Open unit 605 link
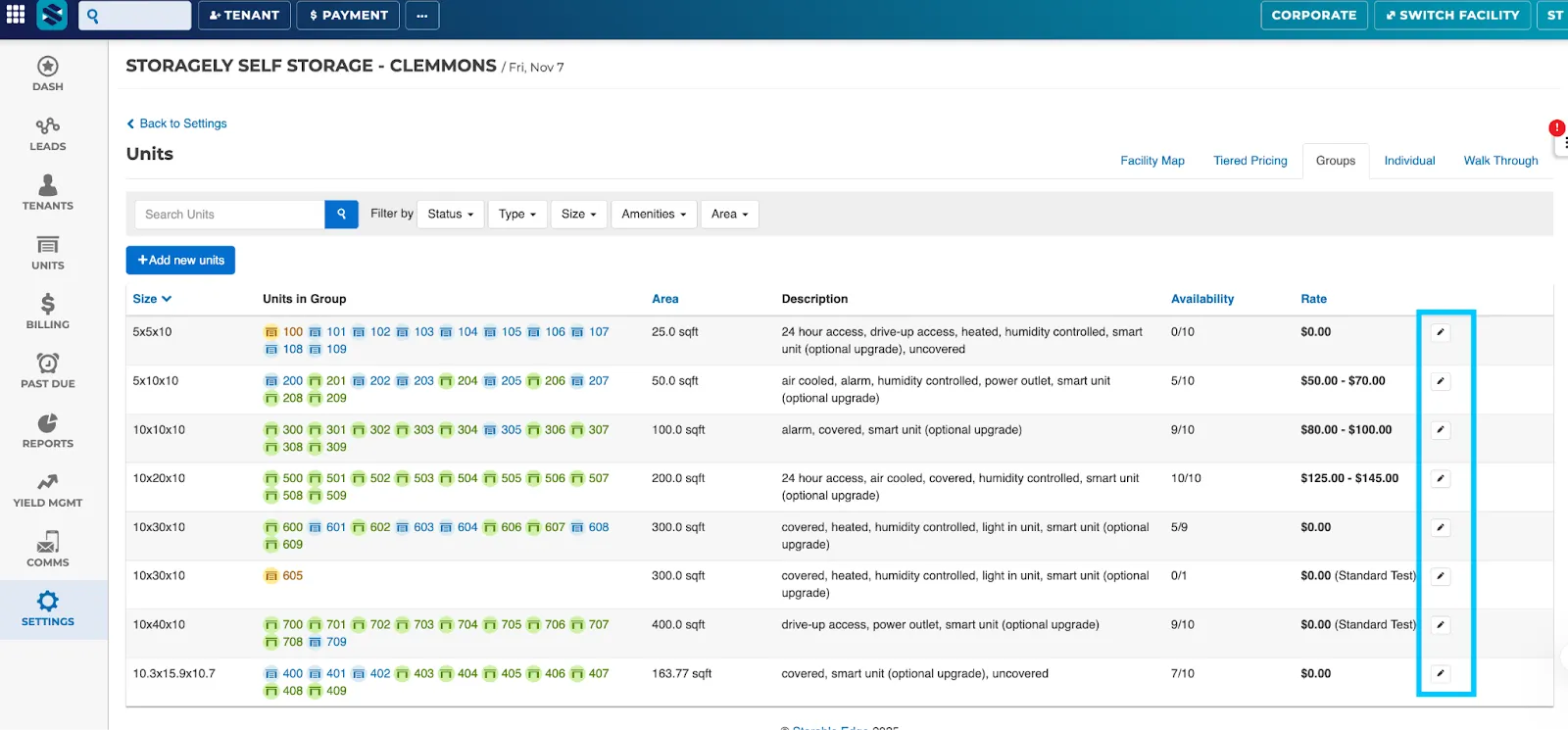 292,576
